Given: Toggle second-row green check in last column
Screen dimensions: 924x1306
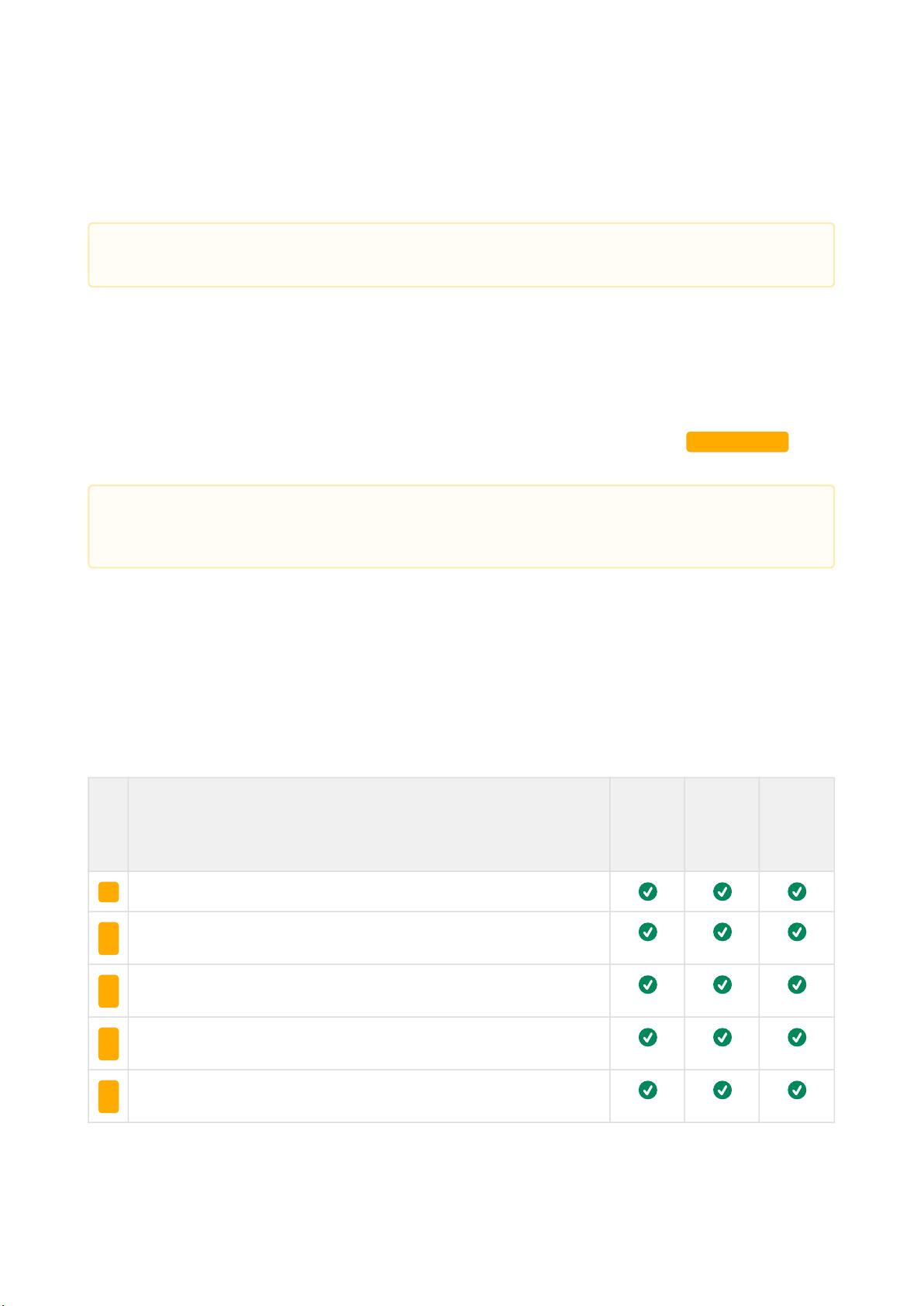Looking at the screenshot, I should 797,932.
